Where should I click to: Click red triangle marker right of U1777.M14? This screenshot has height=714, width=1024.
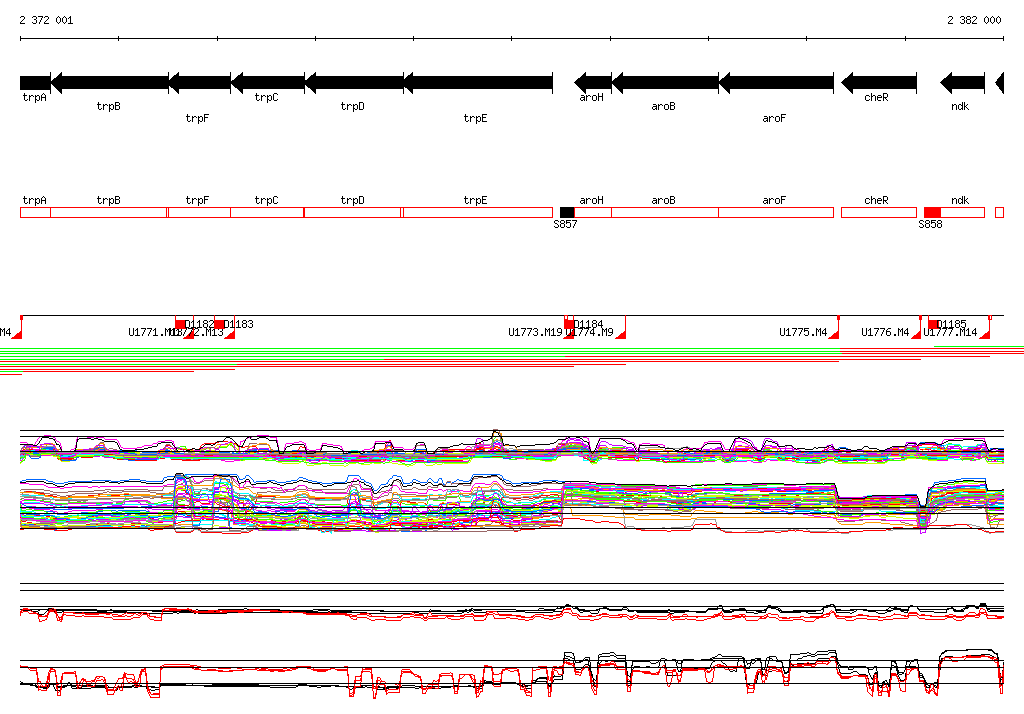(x=985, y=334)
